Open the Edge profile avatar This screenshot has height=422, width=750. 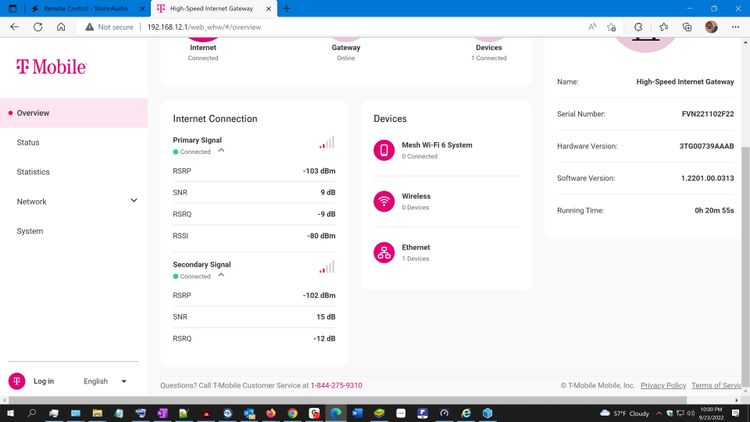711,27
